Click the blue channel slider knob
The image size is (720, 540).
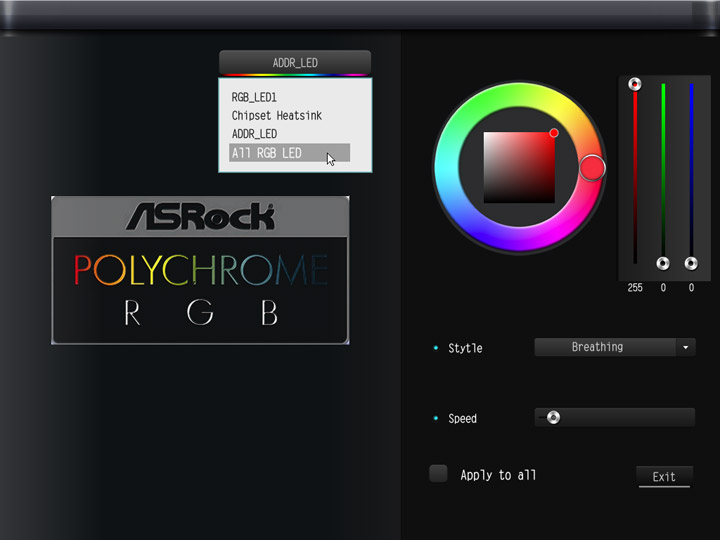(x=691, y=264)
